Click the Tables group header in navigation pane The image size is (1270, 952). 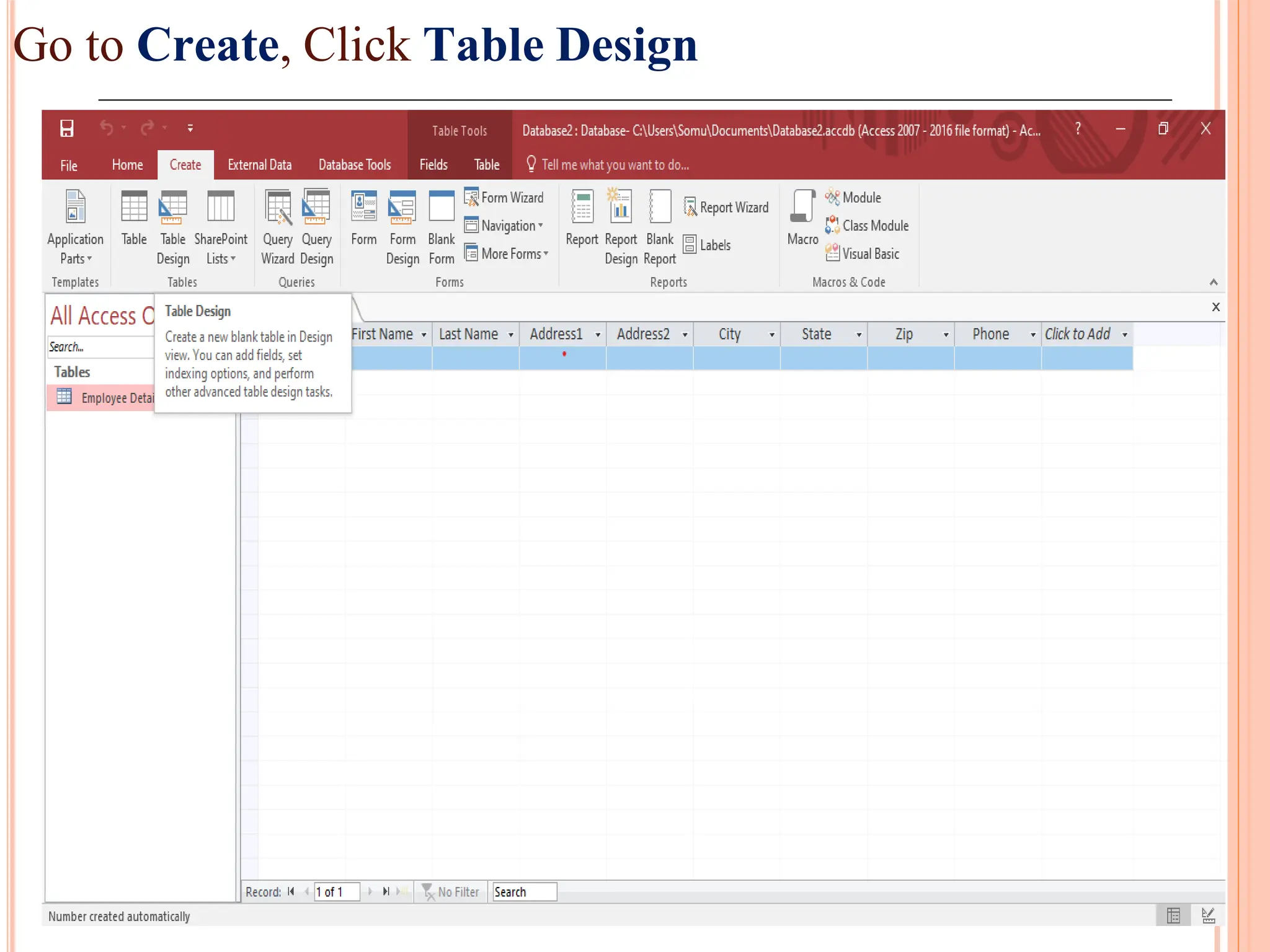pyautogui.click(x=72, y=372)
